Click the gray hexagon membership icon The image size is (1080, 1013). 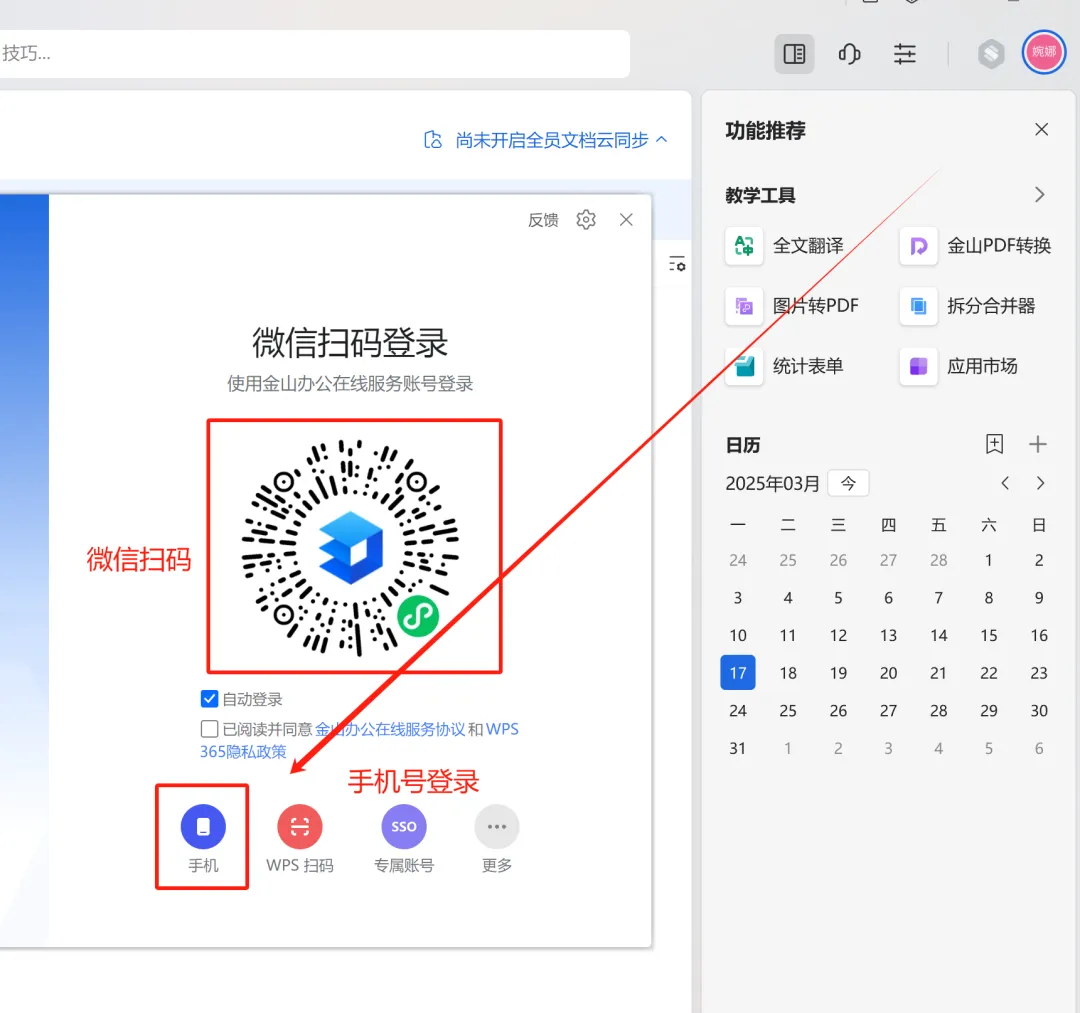click(x=991, y=53)
